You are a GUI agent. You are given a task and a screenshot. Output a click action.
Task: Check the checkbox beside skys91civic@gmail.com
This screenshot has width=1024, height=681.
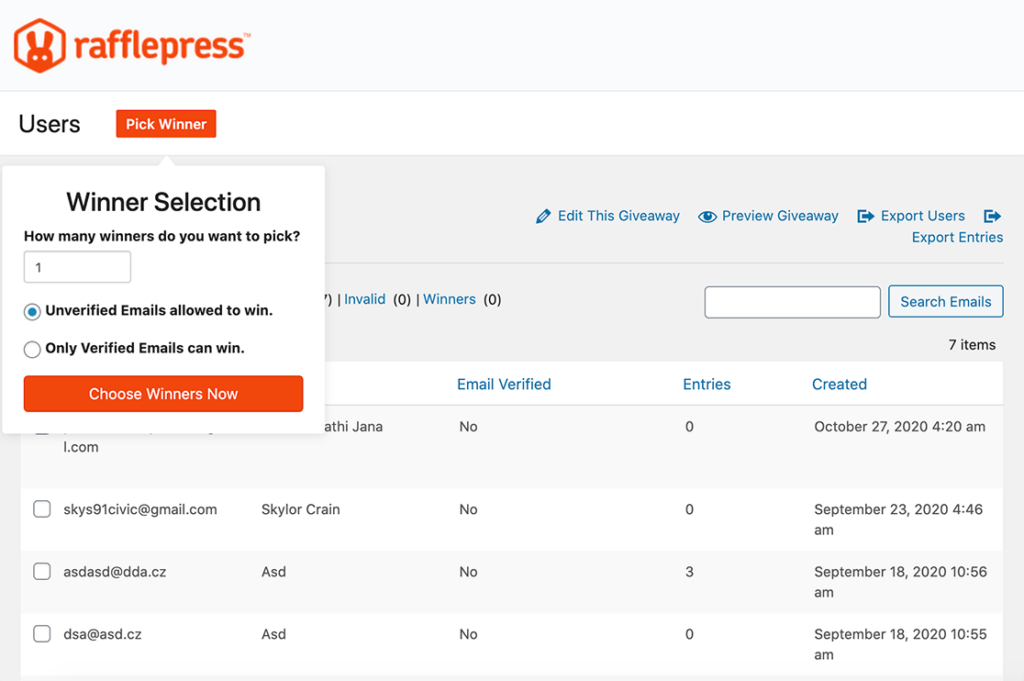point(41,509)
